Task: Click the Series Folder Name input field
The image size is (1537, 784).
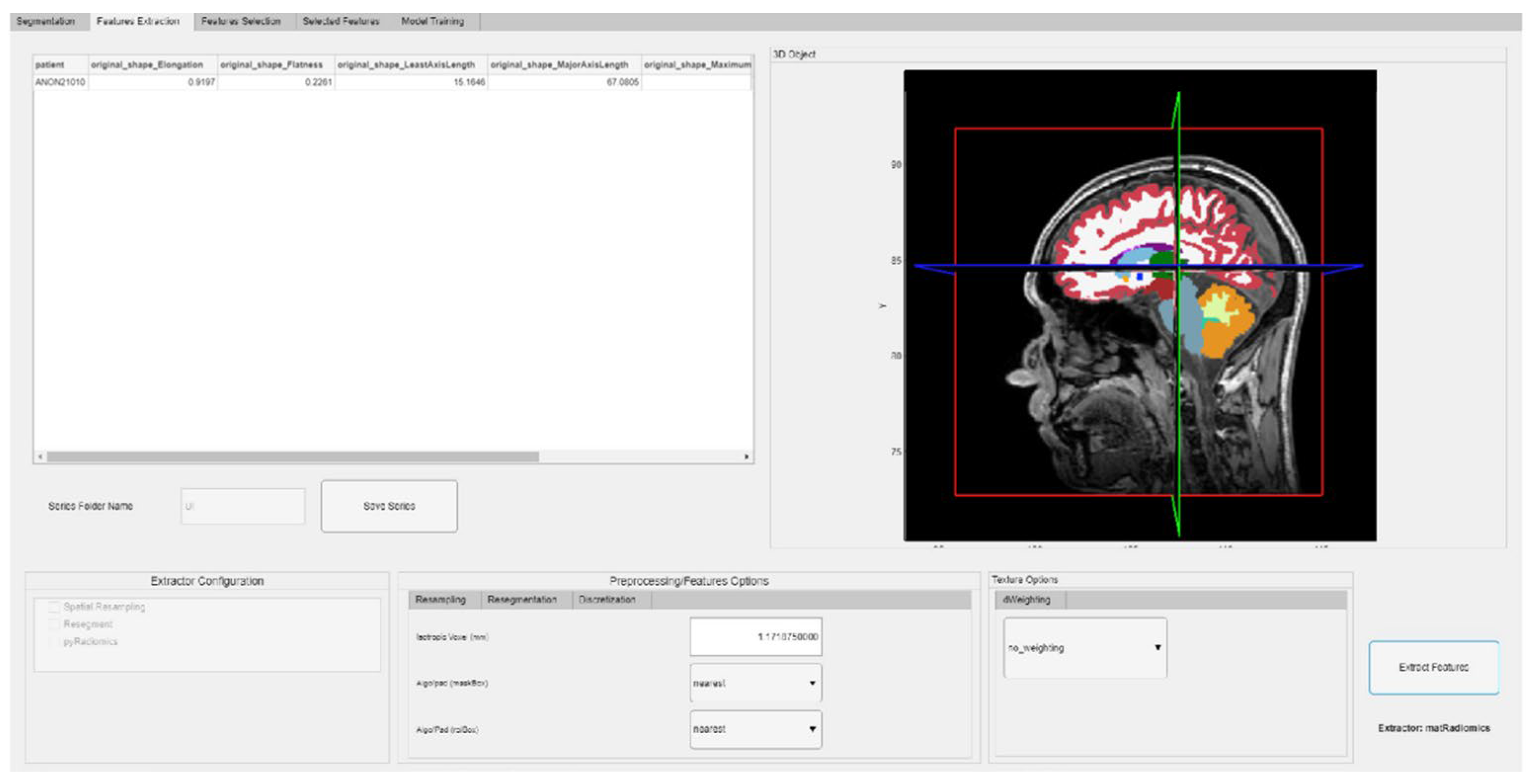Action: tap(243, 507)
